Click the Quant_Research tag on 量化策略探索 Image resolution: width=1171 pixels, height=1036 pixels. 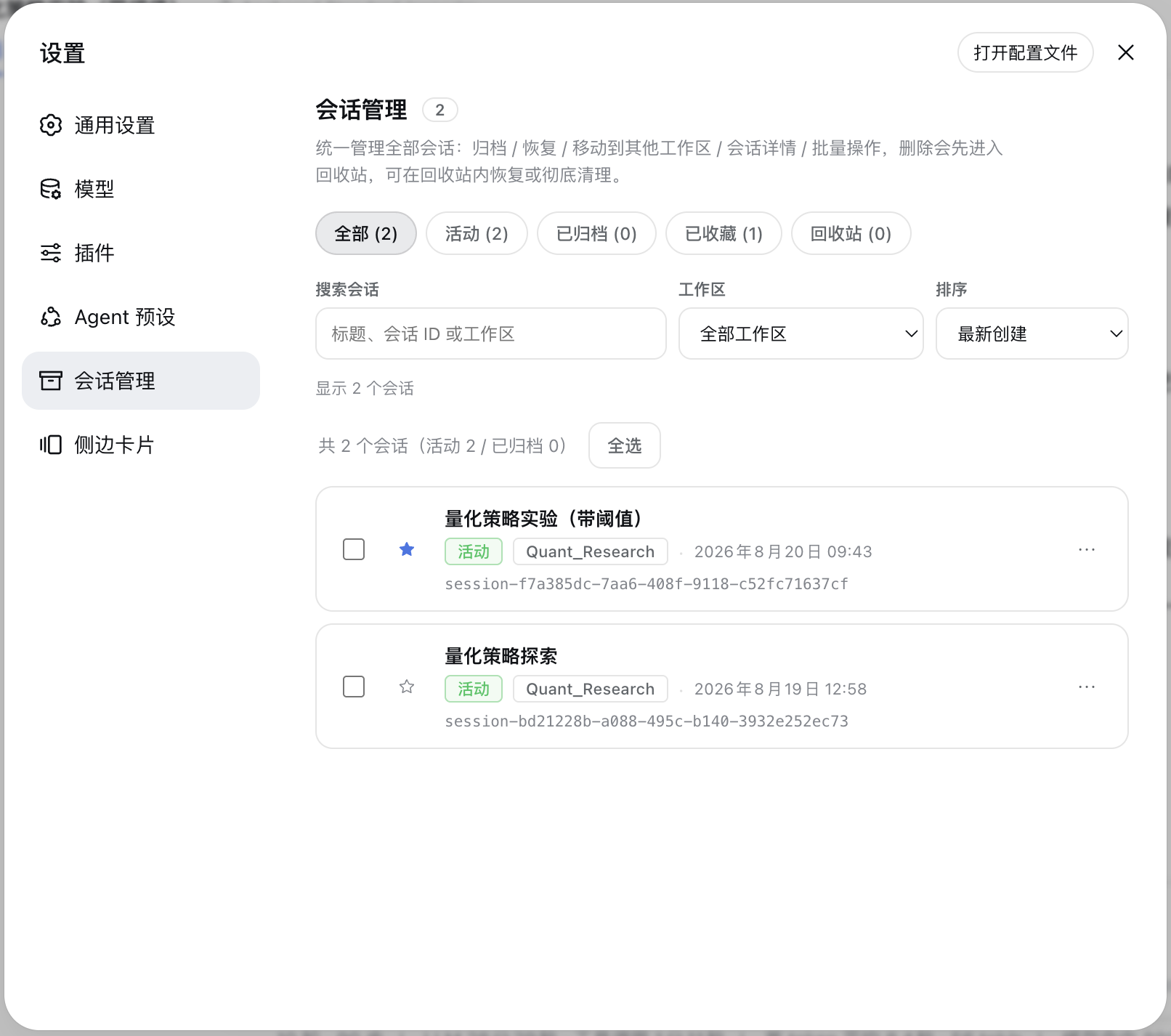pos(591,689)
